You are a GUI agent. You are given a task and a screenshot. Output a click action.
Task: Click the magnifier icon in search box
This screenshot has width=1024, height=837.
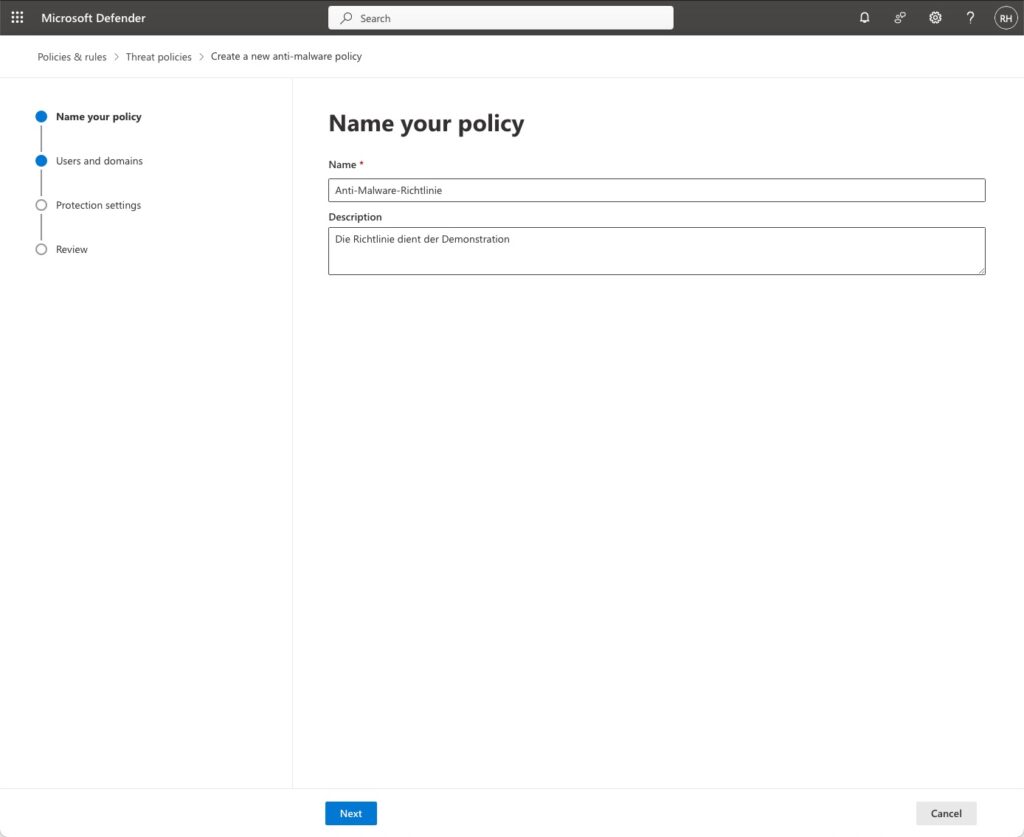click(x=346, y=18)
